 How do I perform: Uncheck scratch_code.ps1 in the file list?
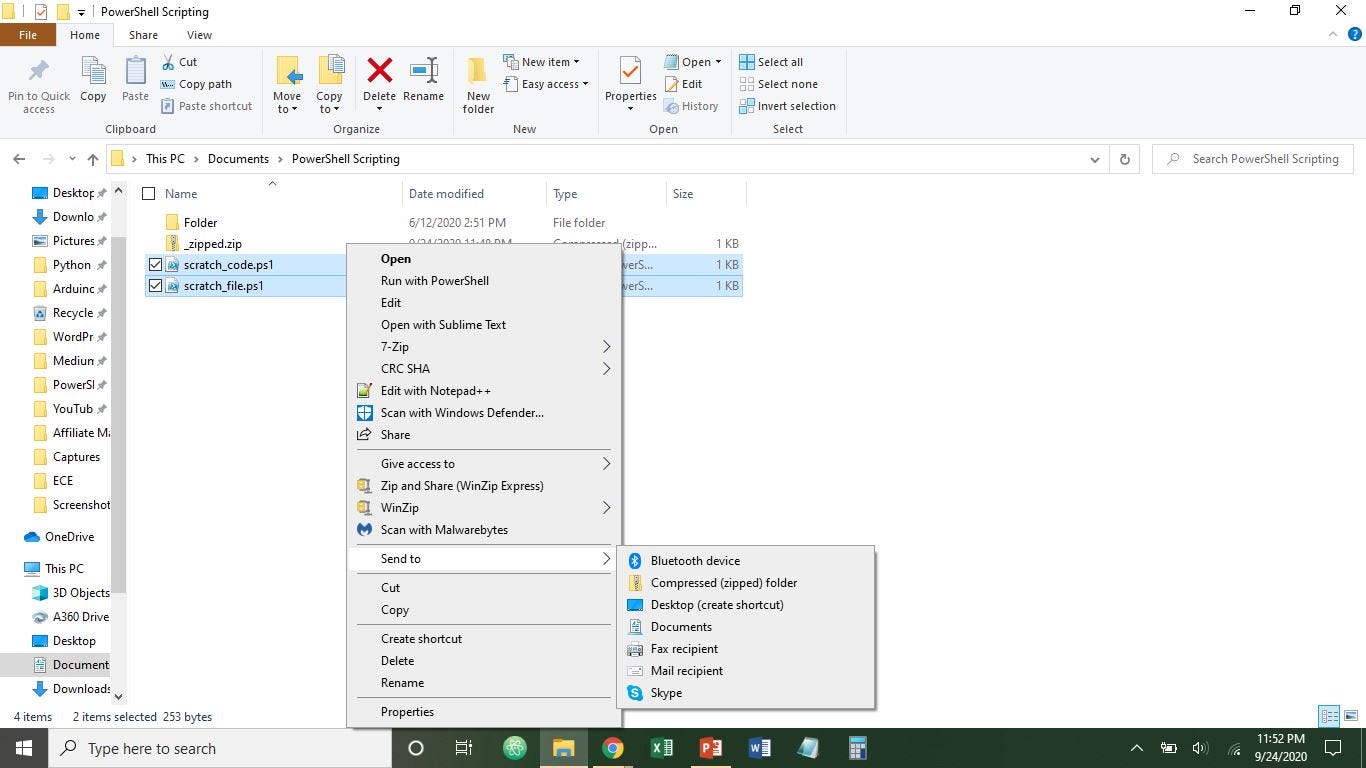point(156,264)
